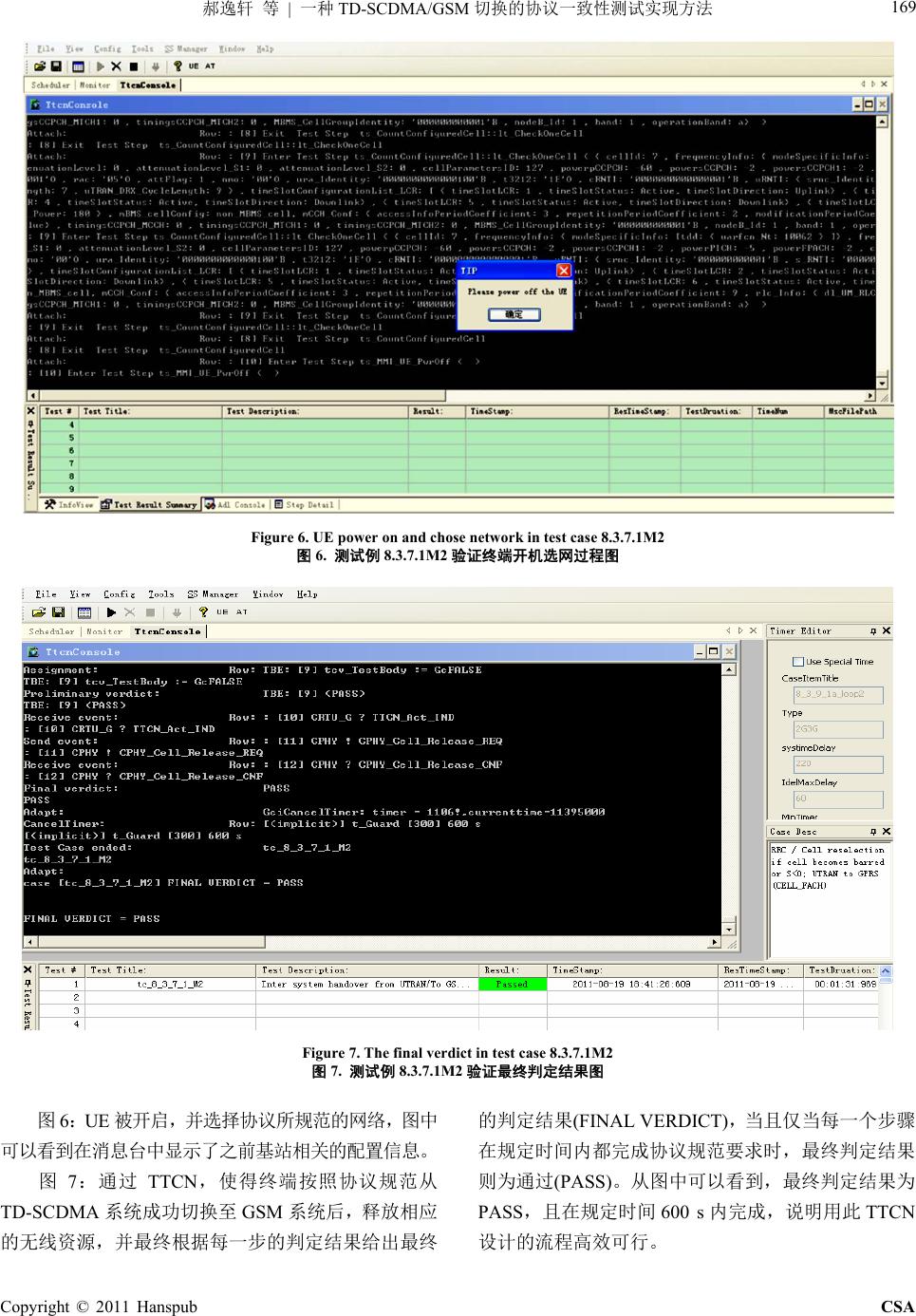
Task: Switch to the Adl Console tab
Action: pyautogui.click(x=235, y=504)
